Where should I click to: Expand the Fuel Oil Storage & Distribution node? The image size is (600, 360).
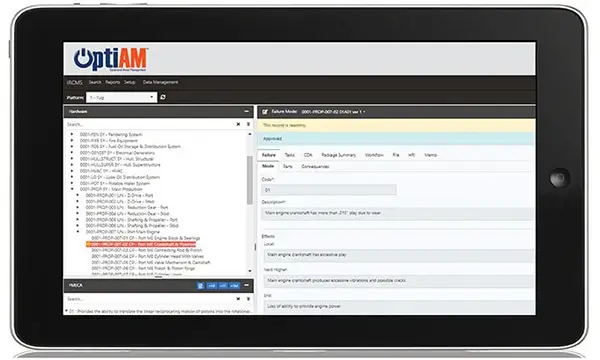(72, 147)
